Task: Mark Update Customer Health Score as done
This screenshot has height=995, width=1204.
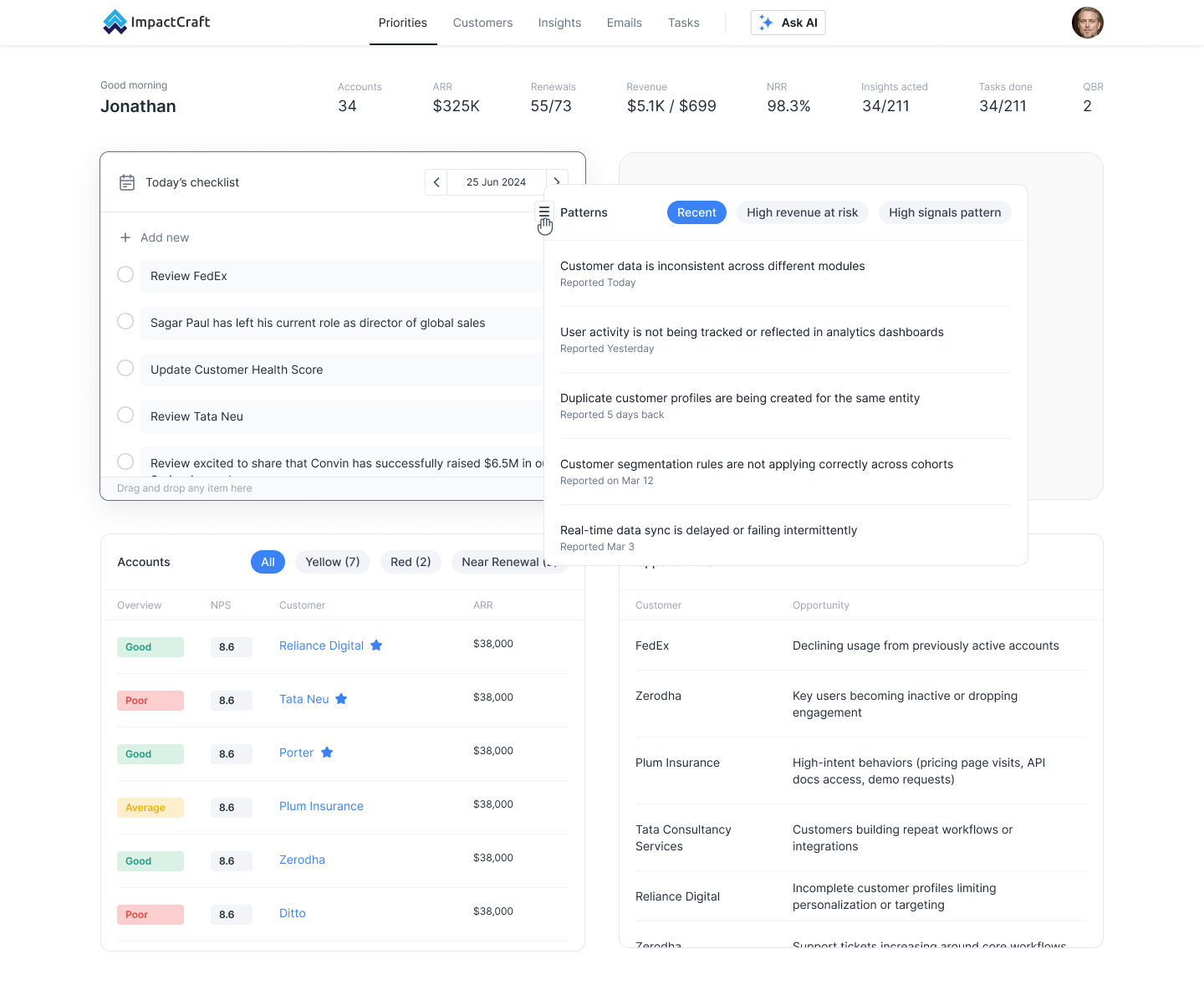Action: tap(125, 368)
